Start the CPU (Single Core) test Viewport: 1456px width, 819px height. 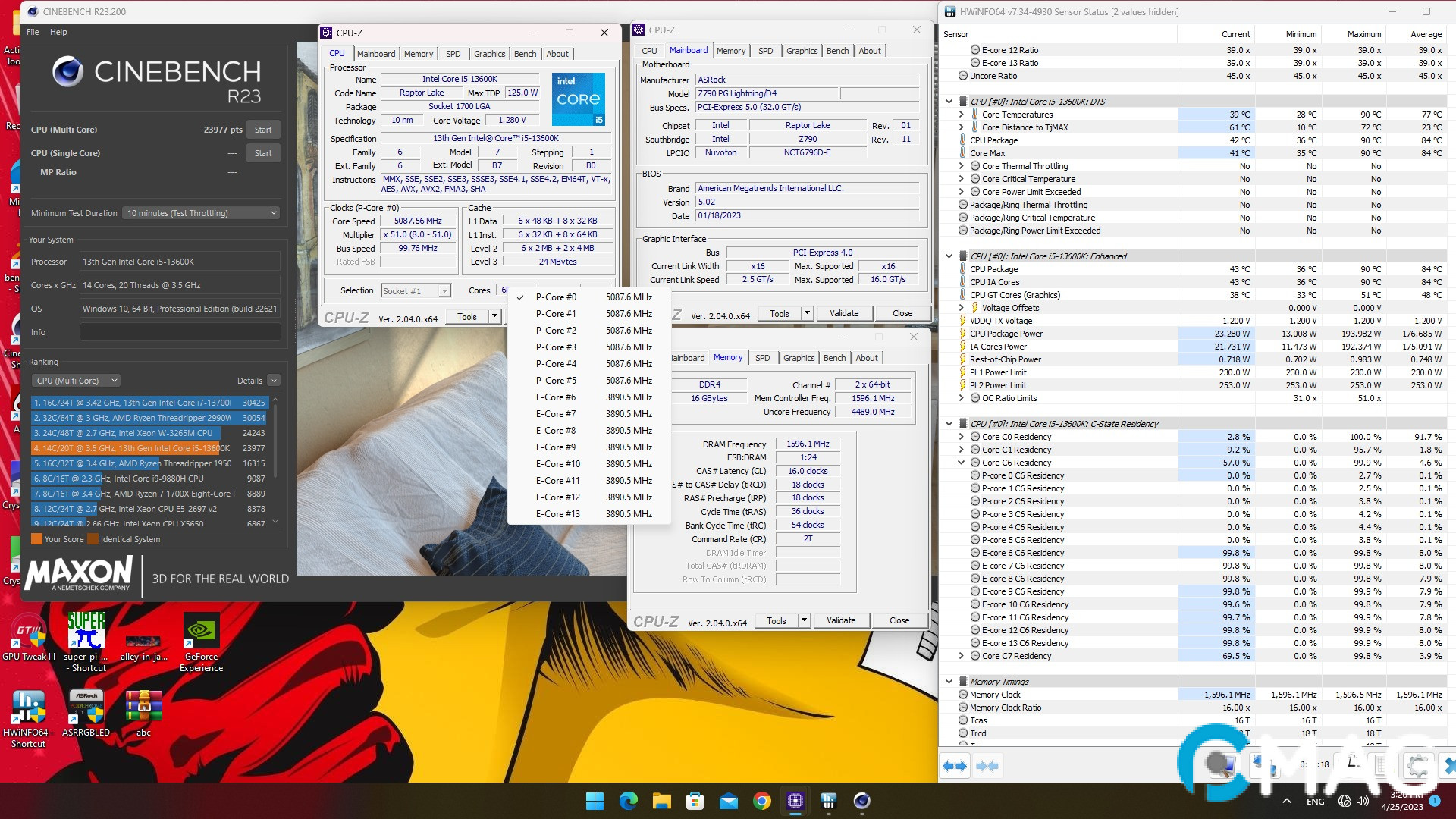[x=263, y=153]
